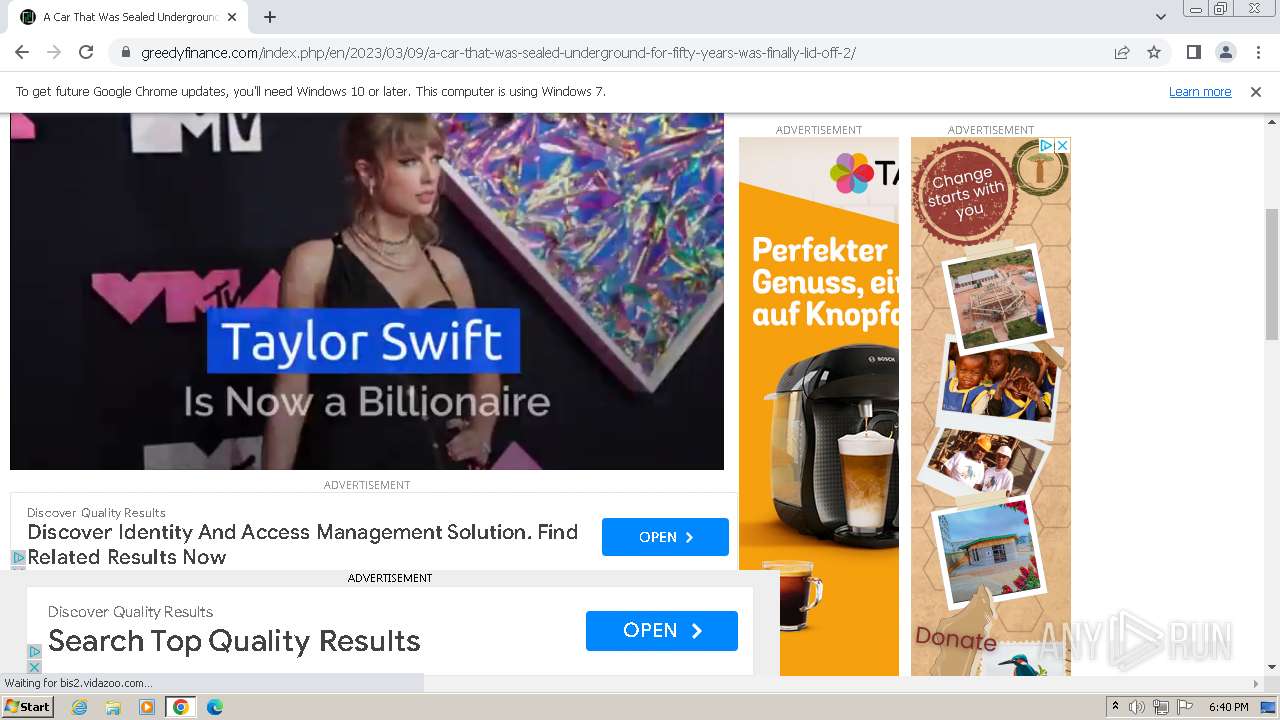
Task: Open the side panel icon
Action: (1193, 53)
